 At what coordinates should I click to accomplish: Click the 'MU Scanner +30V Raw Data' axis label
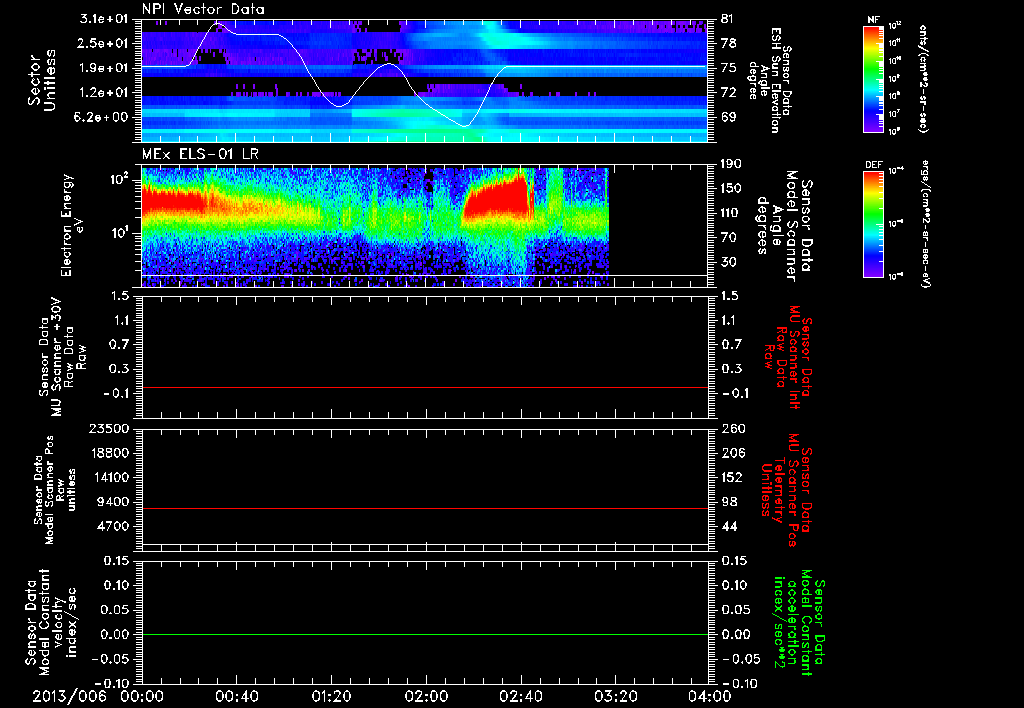click(x=62, y=357)
